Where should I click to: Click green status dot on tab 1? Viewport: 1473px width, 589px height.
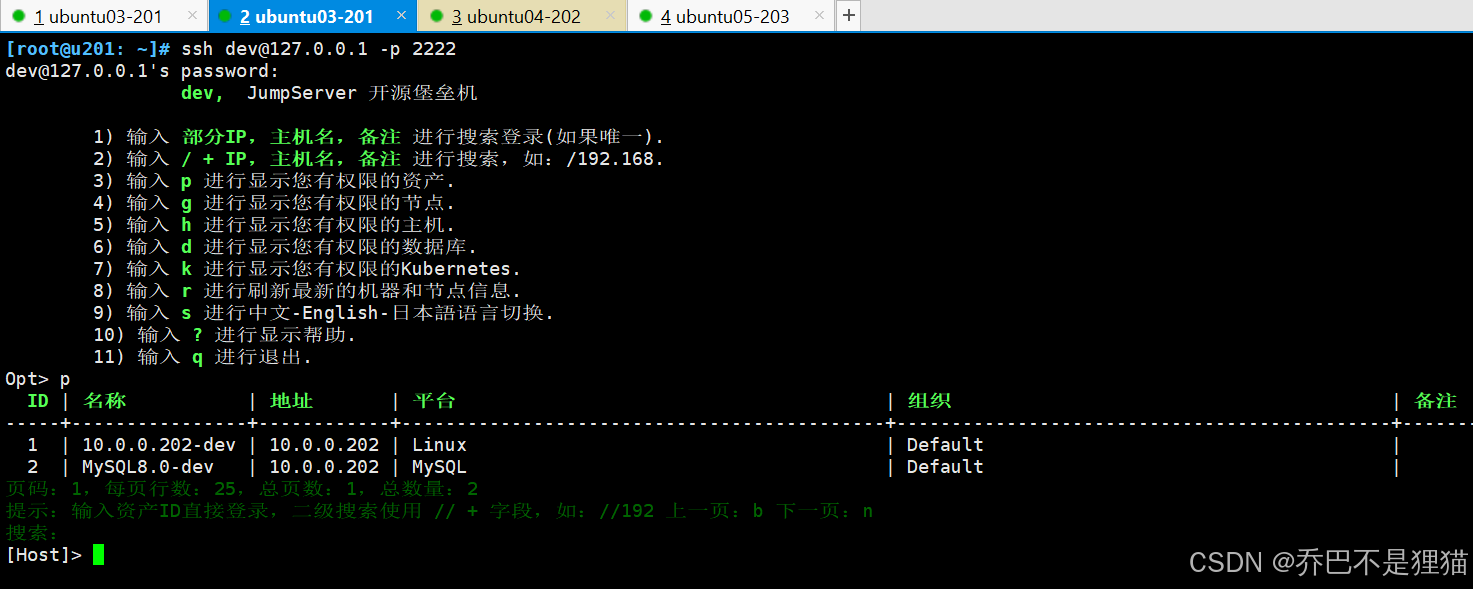click(17, 16)
